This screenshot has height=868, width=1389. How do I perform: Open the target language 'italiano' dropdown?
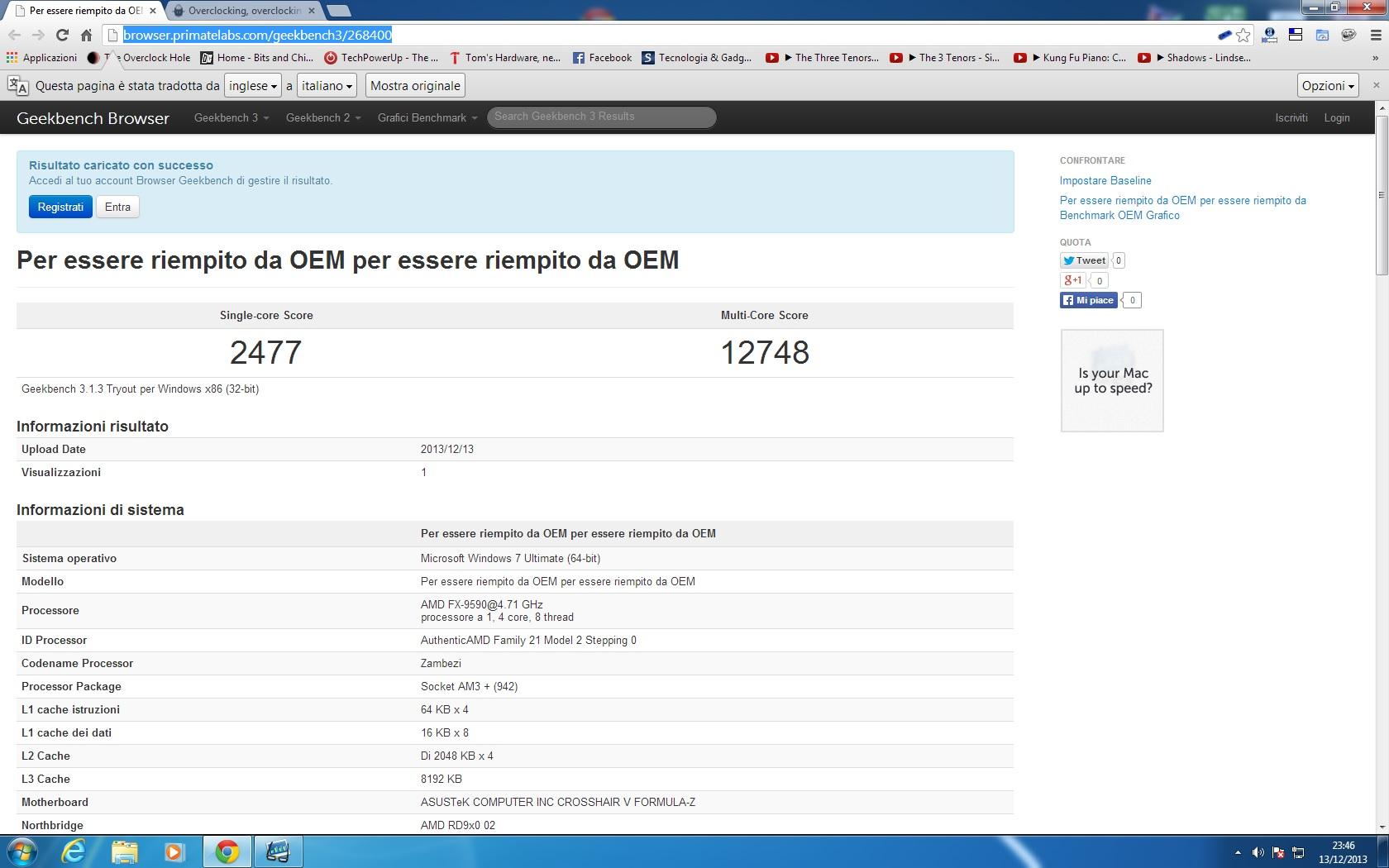click(327, 85)
